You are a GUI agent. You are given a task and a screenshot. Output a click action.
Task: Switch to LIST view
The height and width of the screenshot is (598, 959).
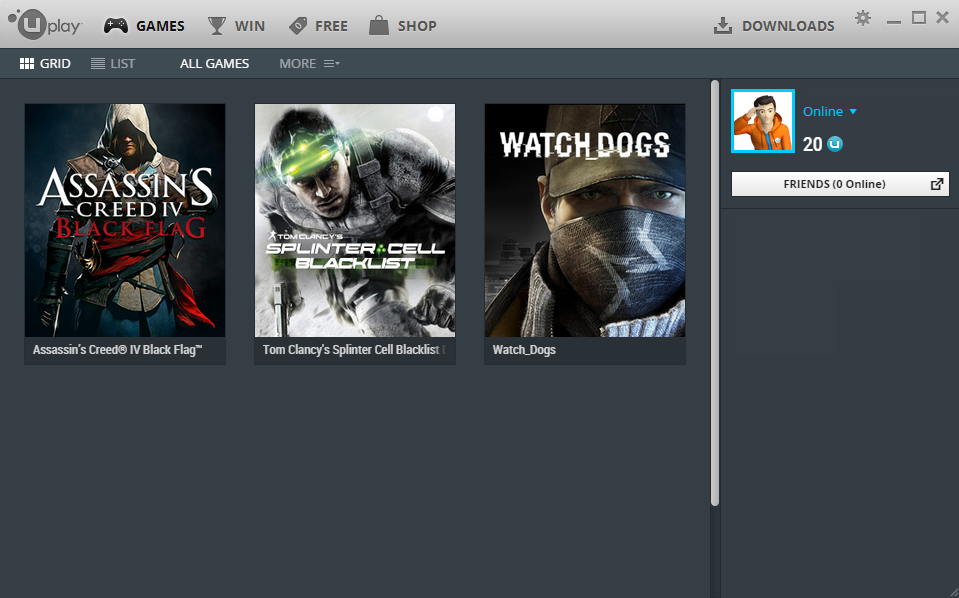113,64
